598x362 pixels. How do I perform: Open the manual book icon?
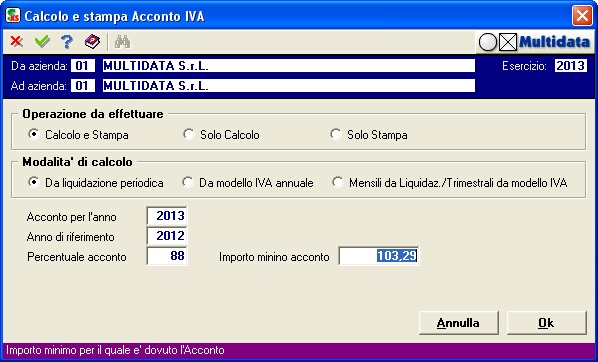(x=92, y=42)
